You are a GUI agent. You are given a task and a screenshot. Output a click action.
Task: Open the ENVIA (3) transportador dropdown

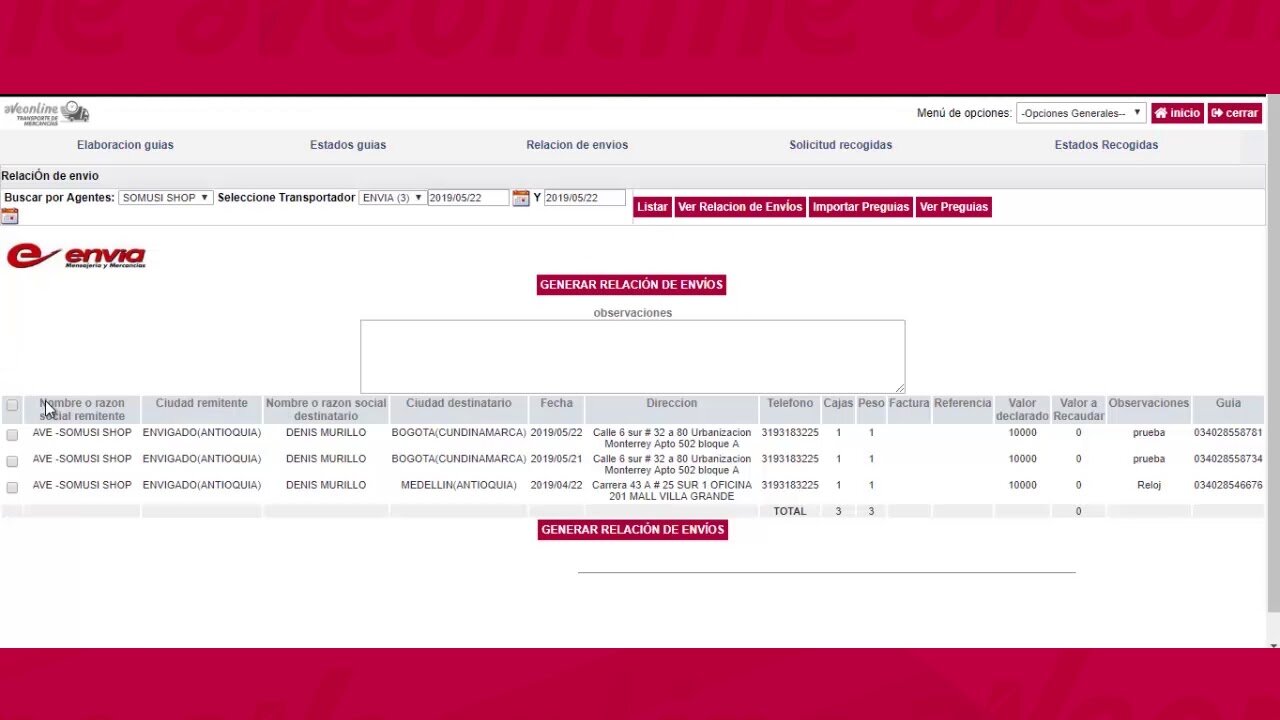[392, 198]
